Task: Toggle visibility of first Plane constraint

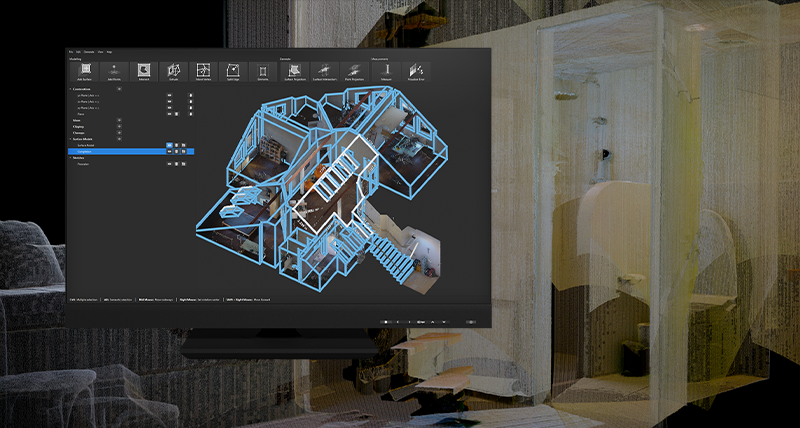Action: pyautogui.click(x=169, y=96)
